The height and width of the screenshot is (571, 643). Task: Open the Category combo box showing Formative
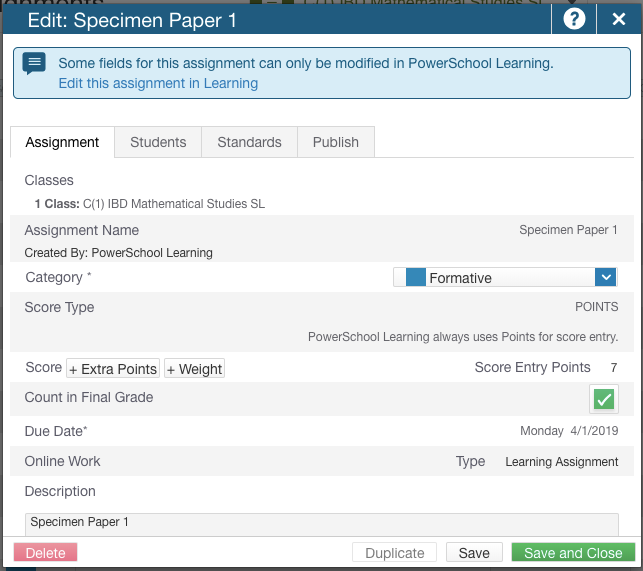click(x=505, y=278)
